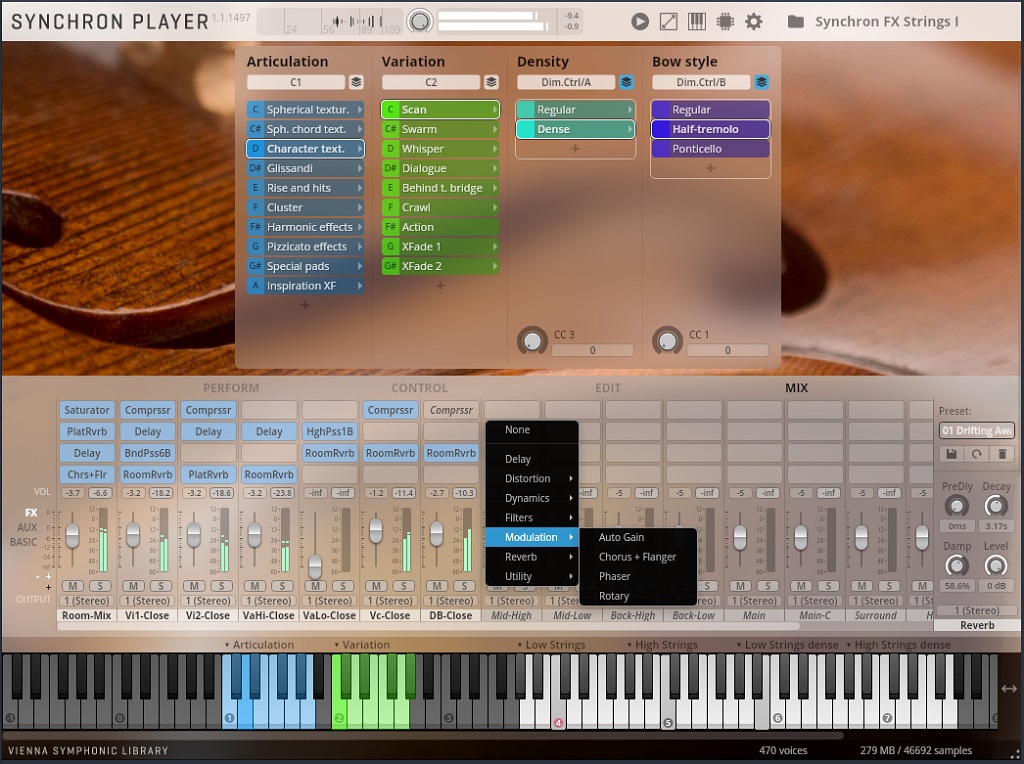Click the PreDly knob
1024x764 pixels.
pos(957,506)
